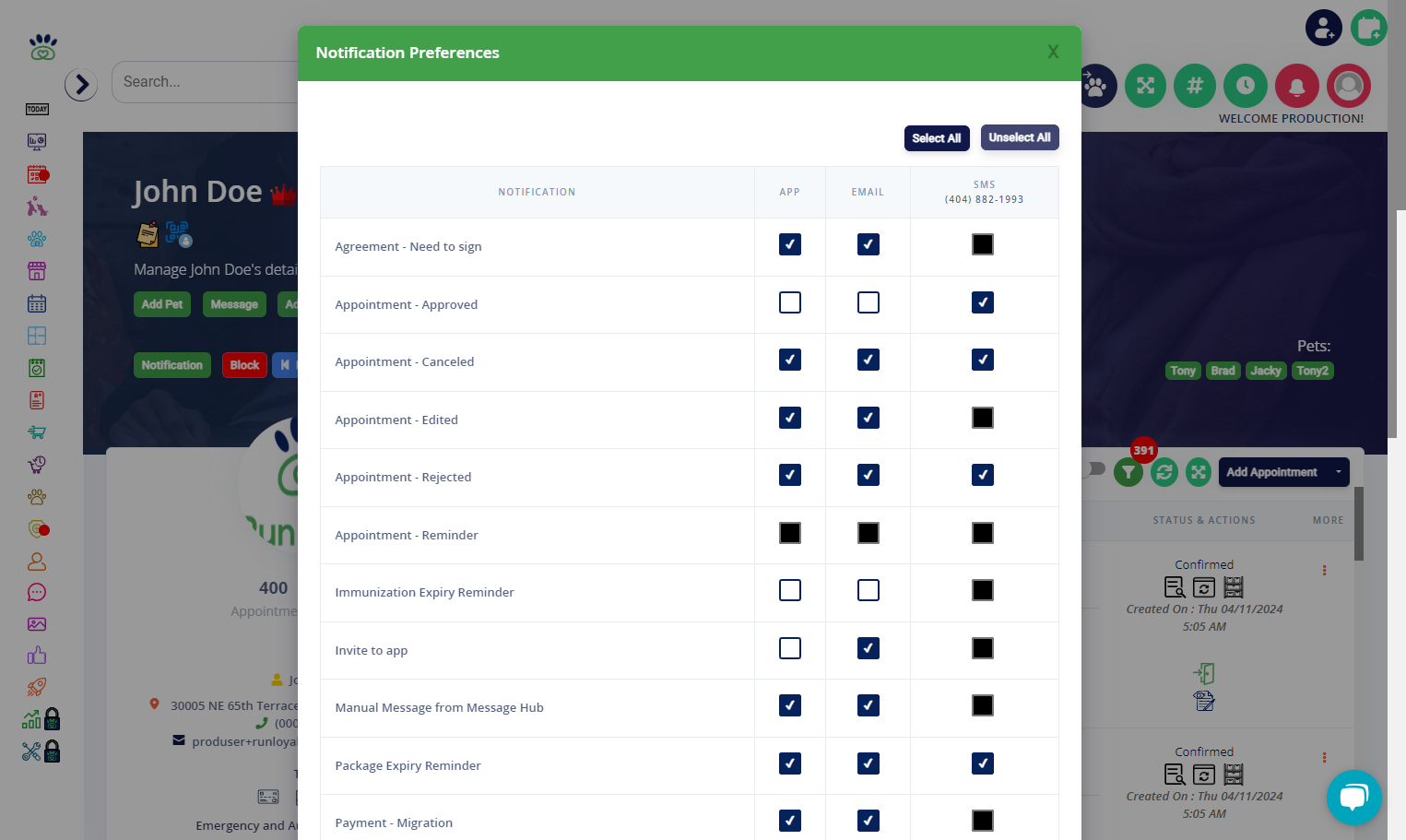Image resolution: width=1406 pixels, height=840 pixels.
Task: Click the add user icon in the top right
Action: point(1323,28)
